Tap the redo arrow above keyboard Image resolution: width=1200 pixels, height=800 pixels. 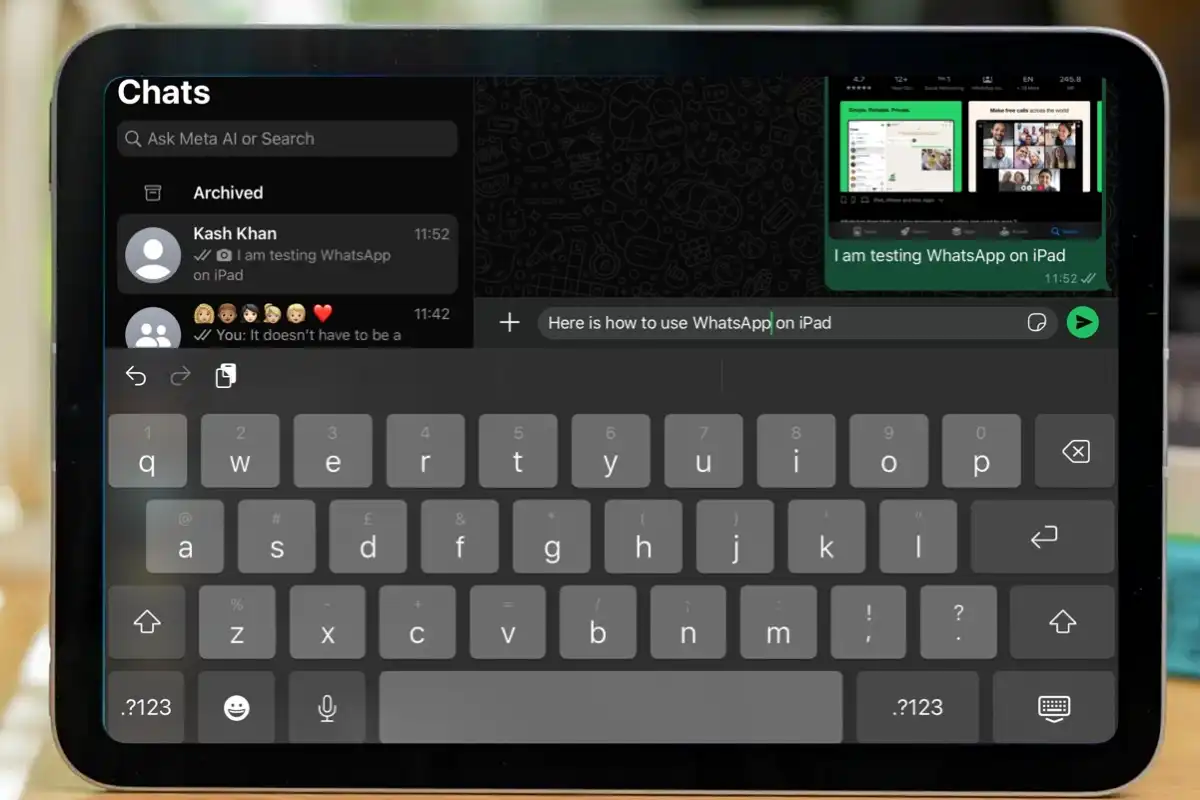(x=180, y=376)
